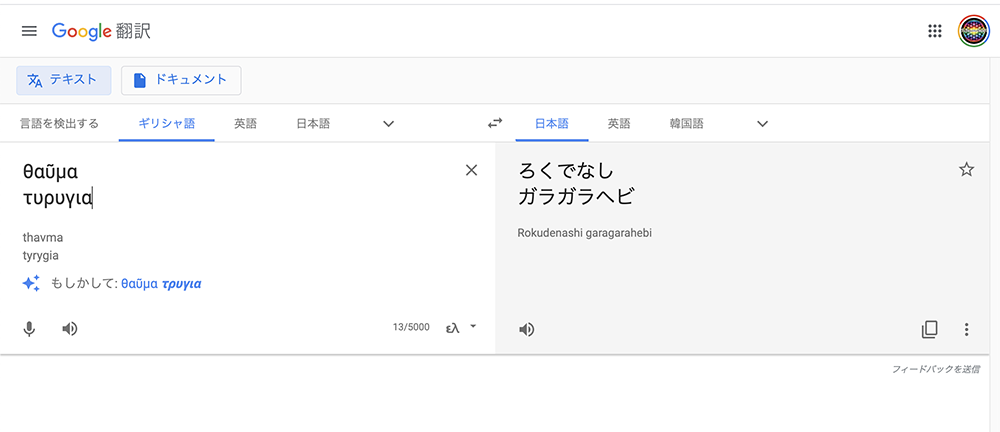Select 韓国語 as target language
Viewport: 1000px width, 432px height.
(x=686, y=124)
